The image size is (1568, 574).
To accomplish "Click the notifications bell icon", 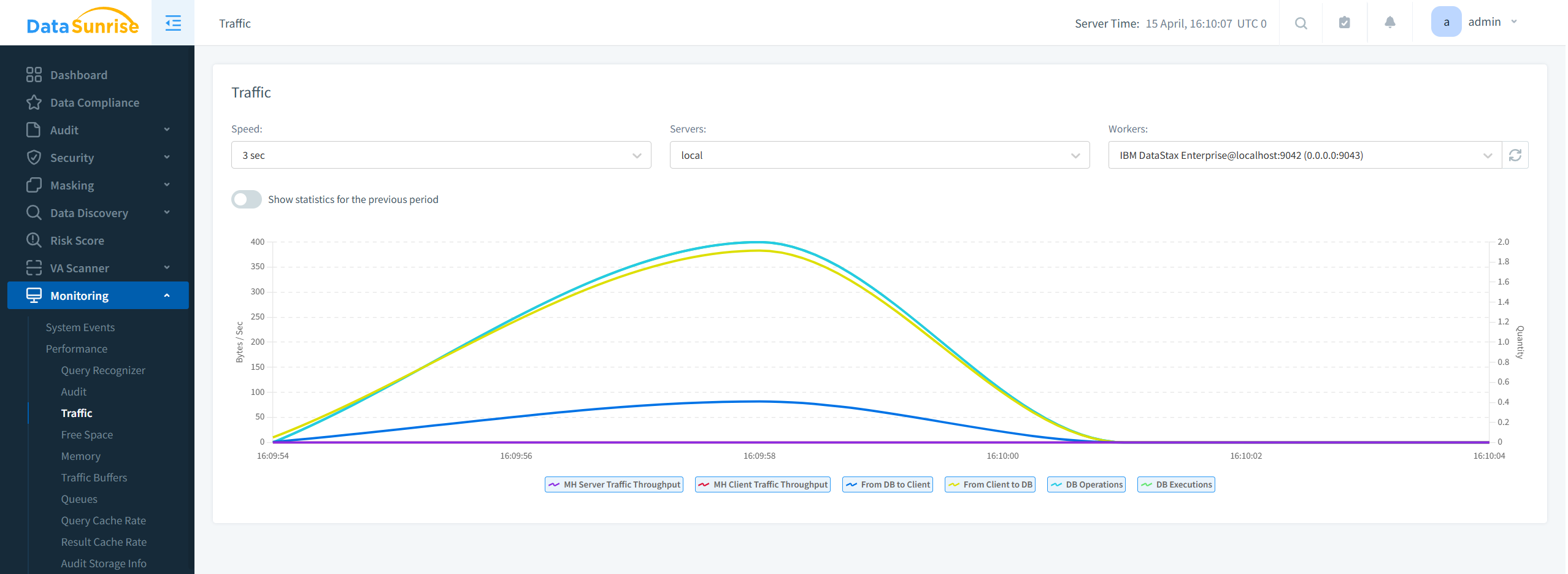I will tap(1389, 22).
